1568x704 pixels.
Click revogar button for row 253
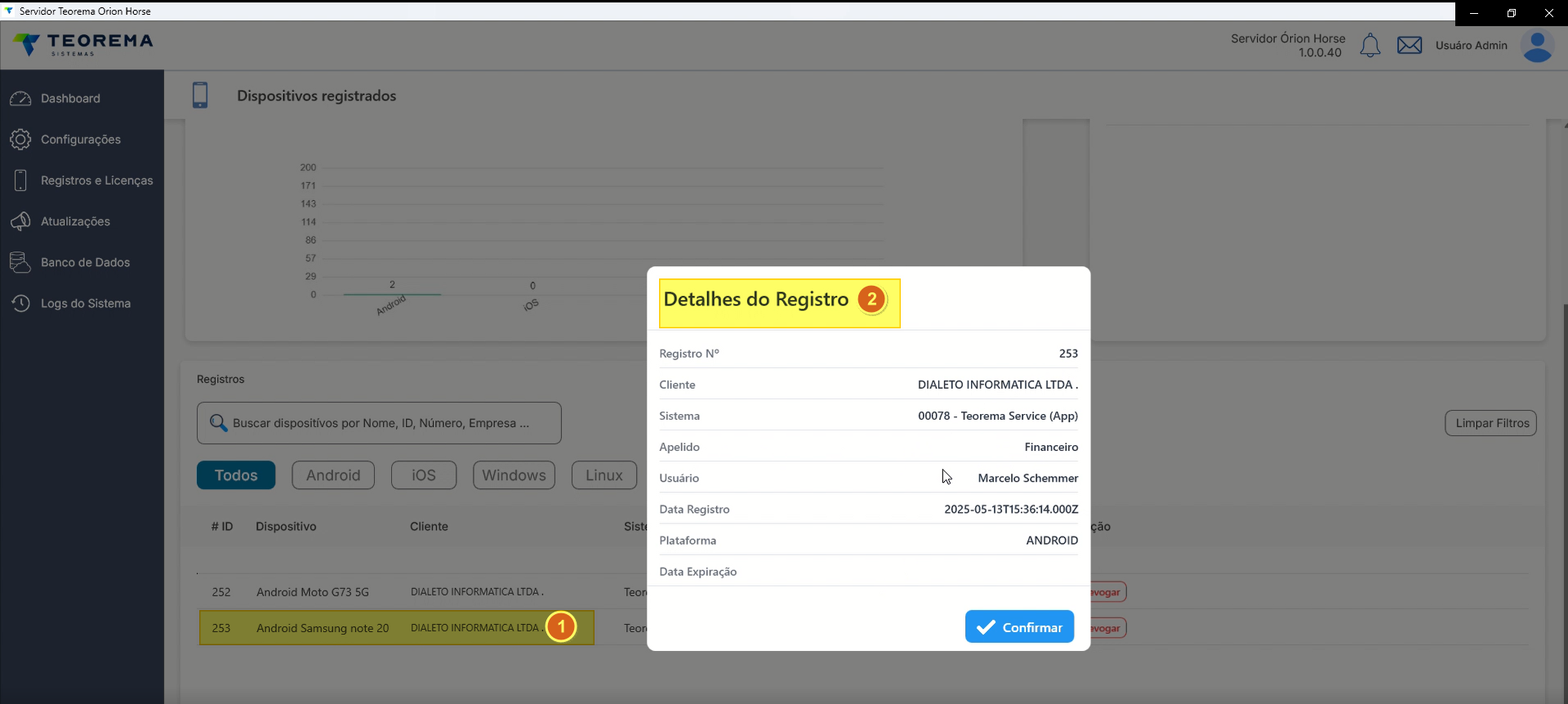click(x=1108, y=628)
